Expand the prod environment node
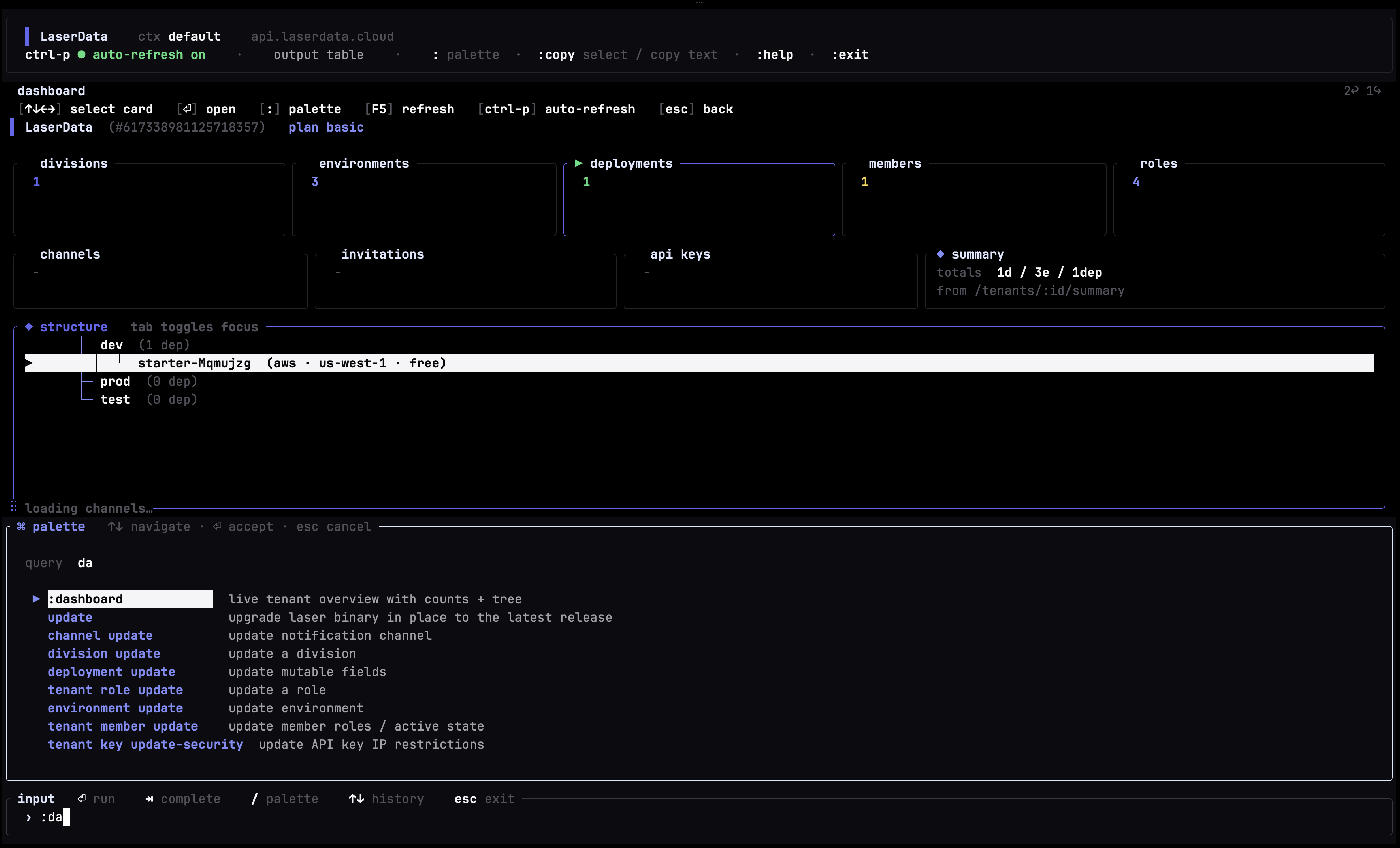 click(115, 382)
